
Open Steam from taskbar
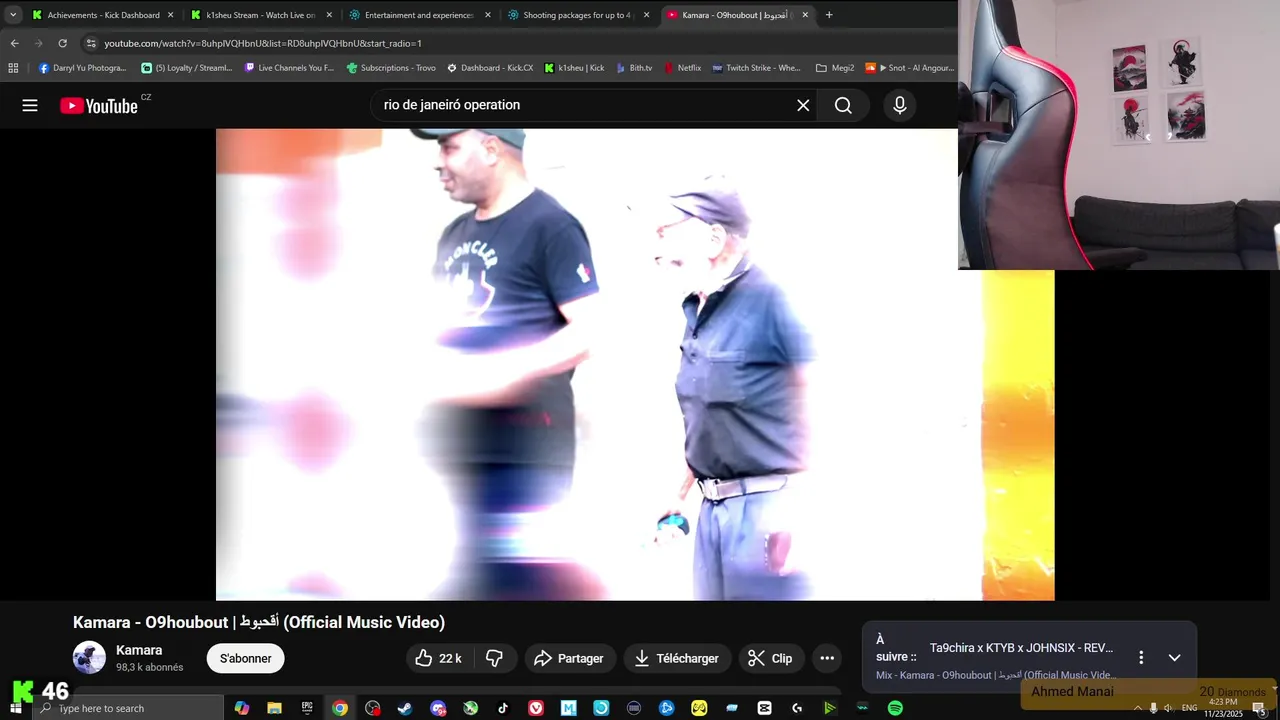pos(405,708)
